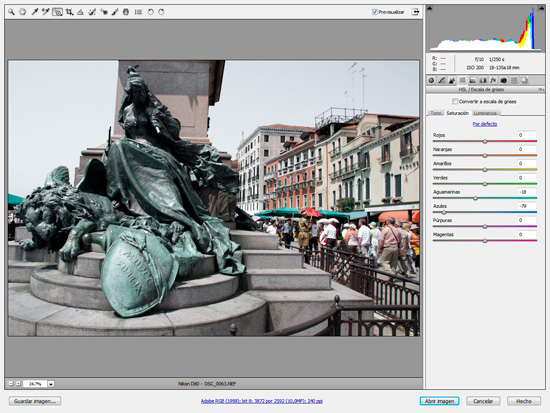Switch to the Tono tab

(x=436, y=113)
